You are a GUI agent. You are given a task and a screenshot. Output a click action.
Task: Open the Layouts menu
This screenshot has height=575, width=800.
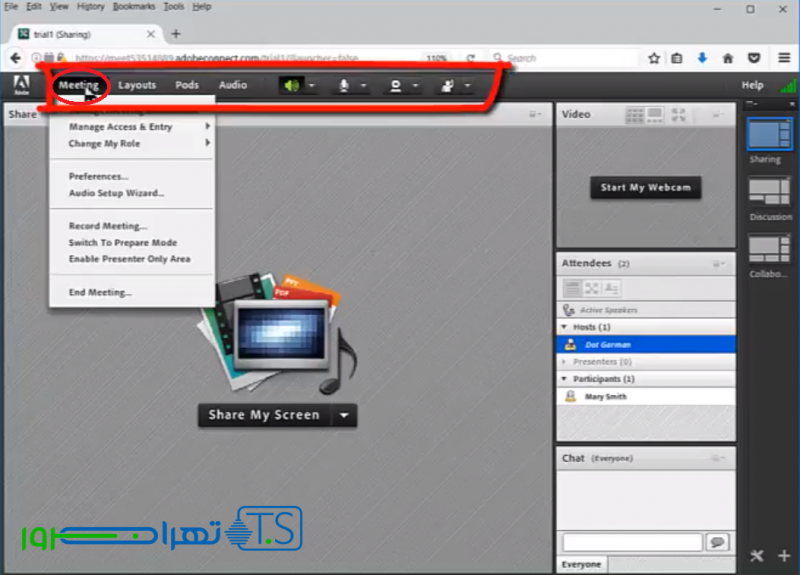(137, 85)
